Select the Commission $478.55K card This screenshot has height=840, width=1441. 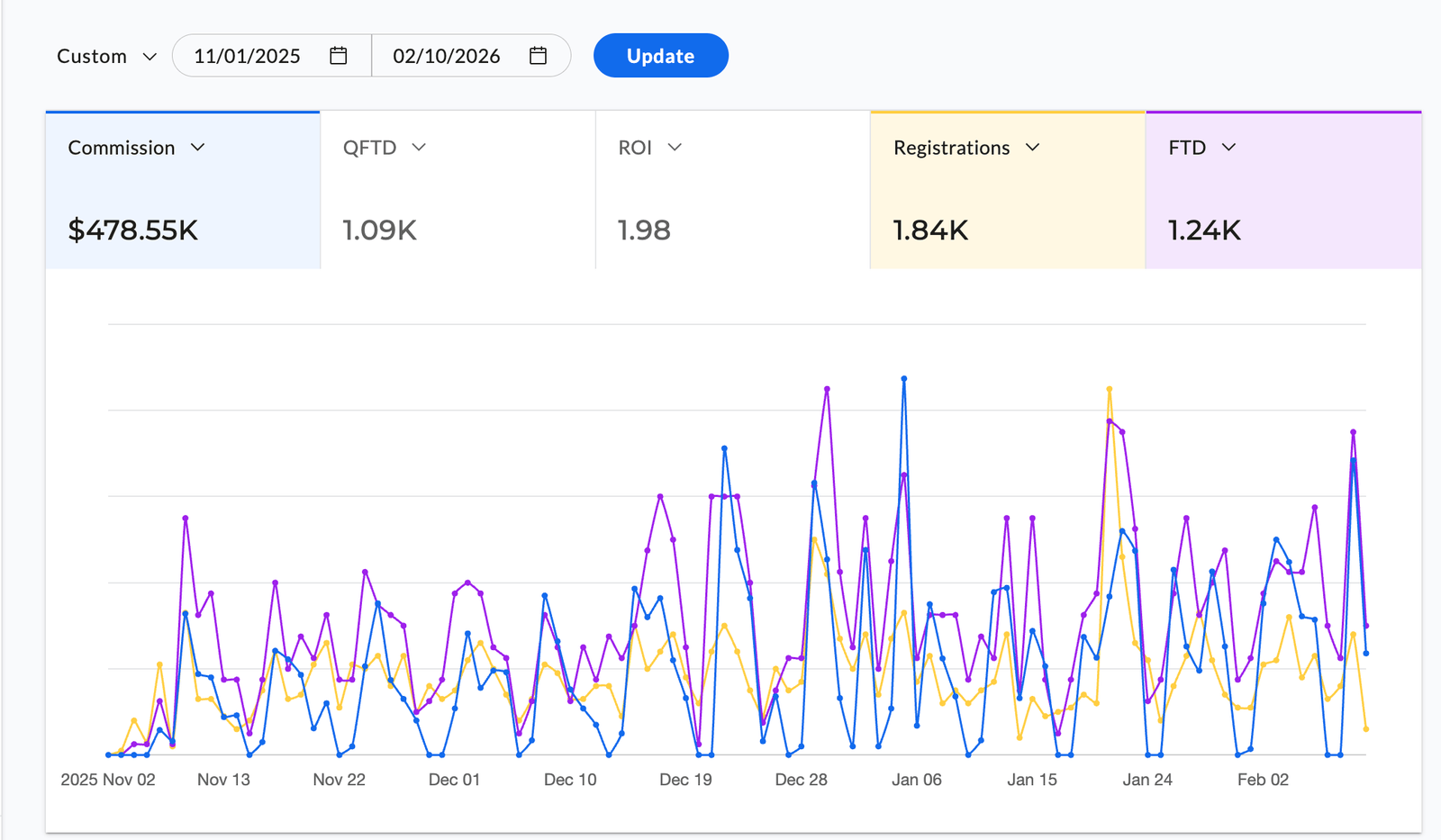tap(183, 190)
